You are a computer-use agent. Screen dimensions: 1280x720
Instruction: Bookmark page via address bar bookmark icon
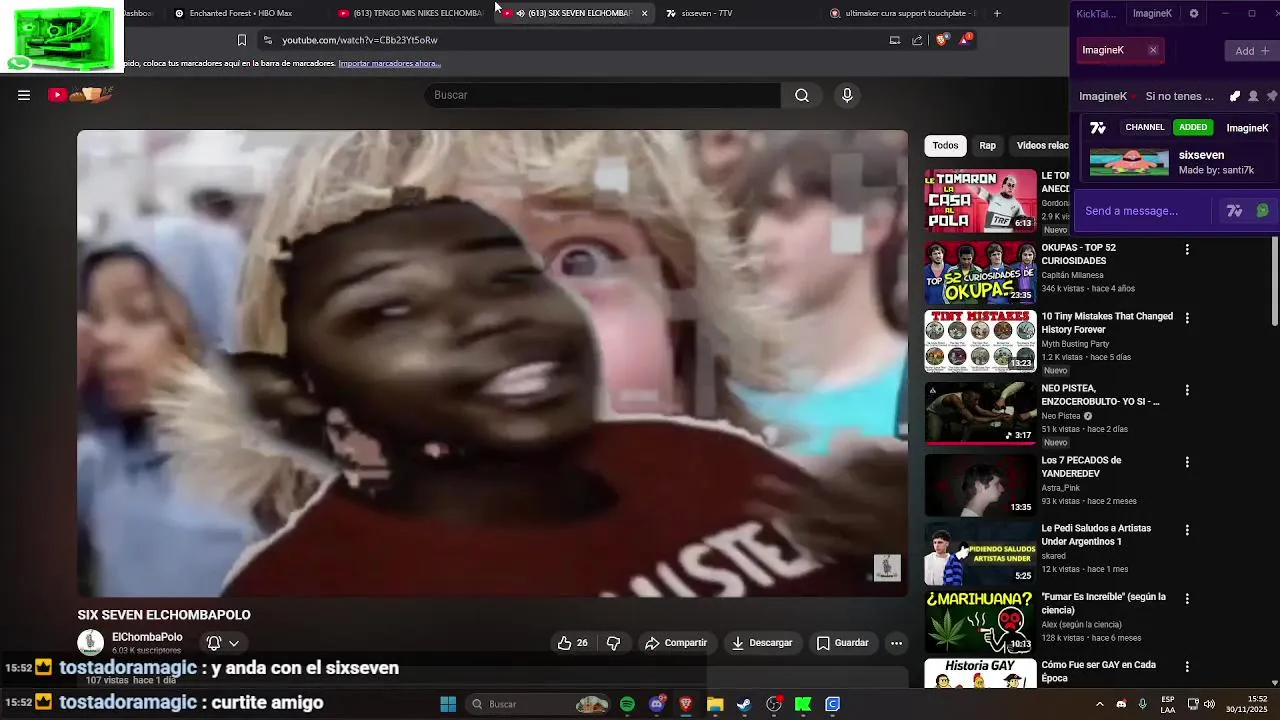tap(241, 40)
